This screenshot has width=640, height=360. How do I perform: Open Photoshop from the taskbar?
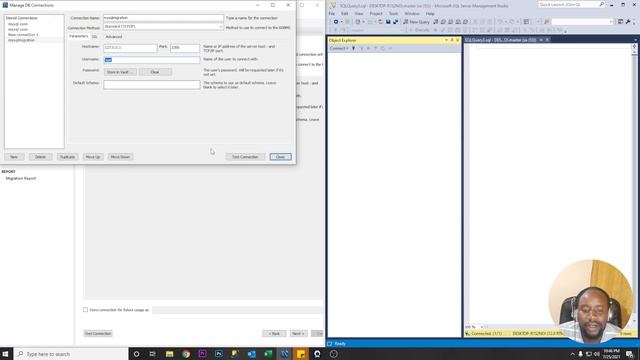[219, 354]
